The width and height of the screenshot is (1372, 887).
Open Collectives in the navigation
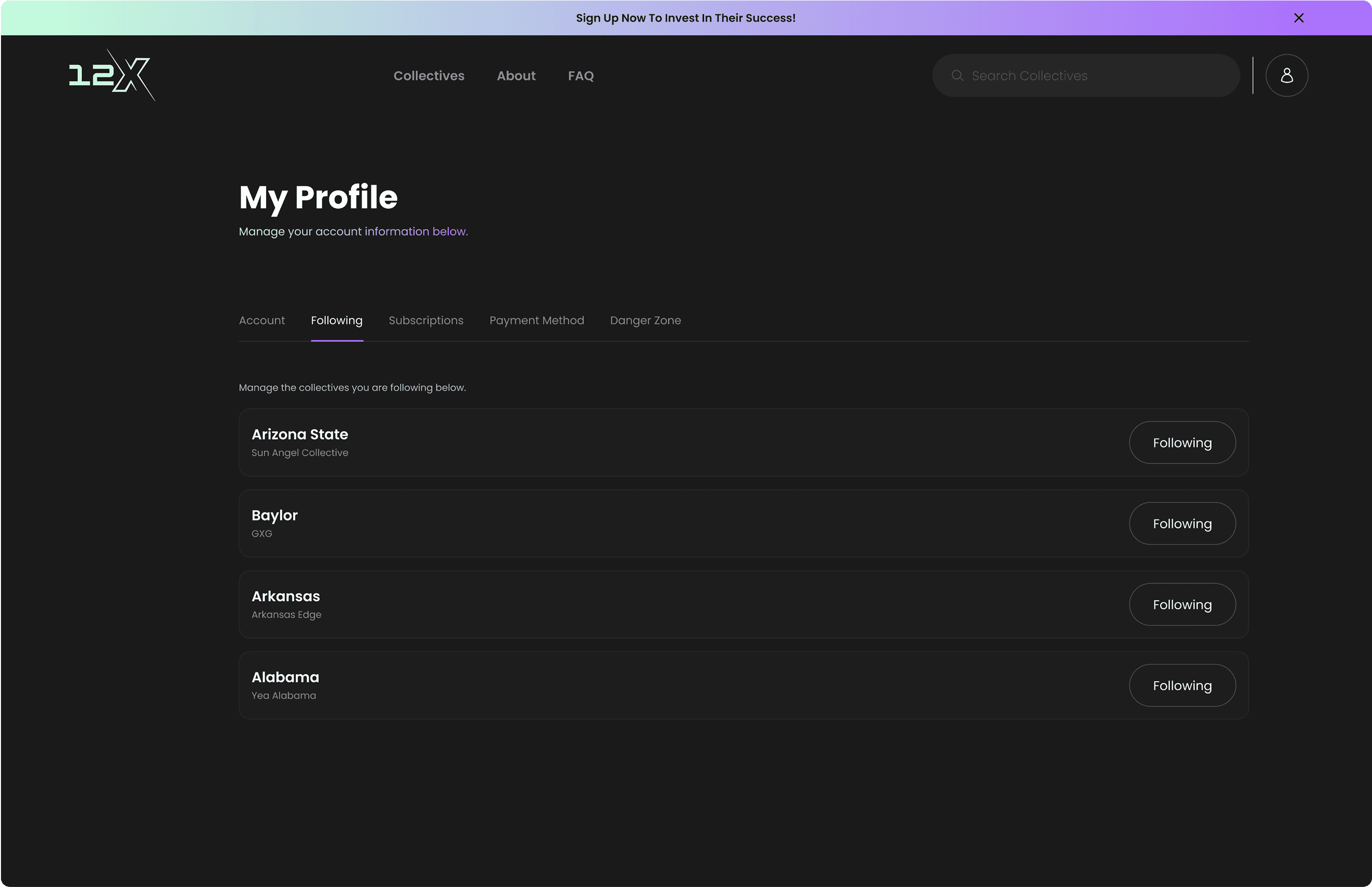(428, 75)
